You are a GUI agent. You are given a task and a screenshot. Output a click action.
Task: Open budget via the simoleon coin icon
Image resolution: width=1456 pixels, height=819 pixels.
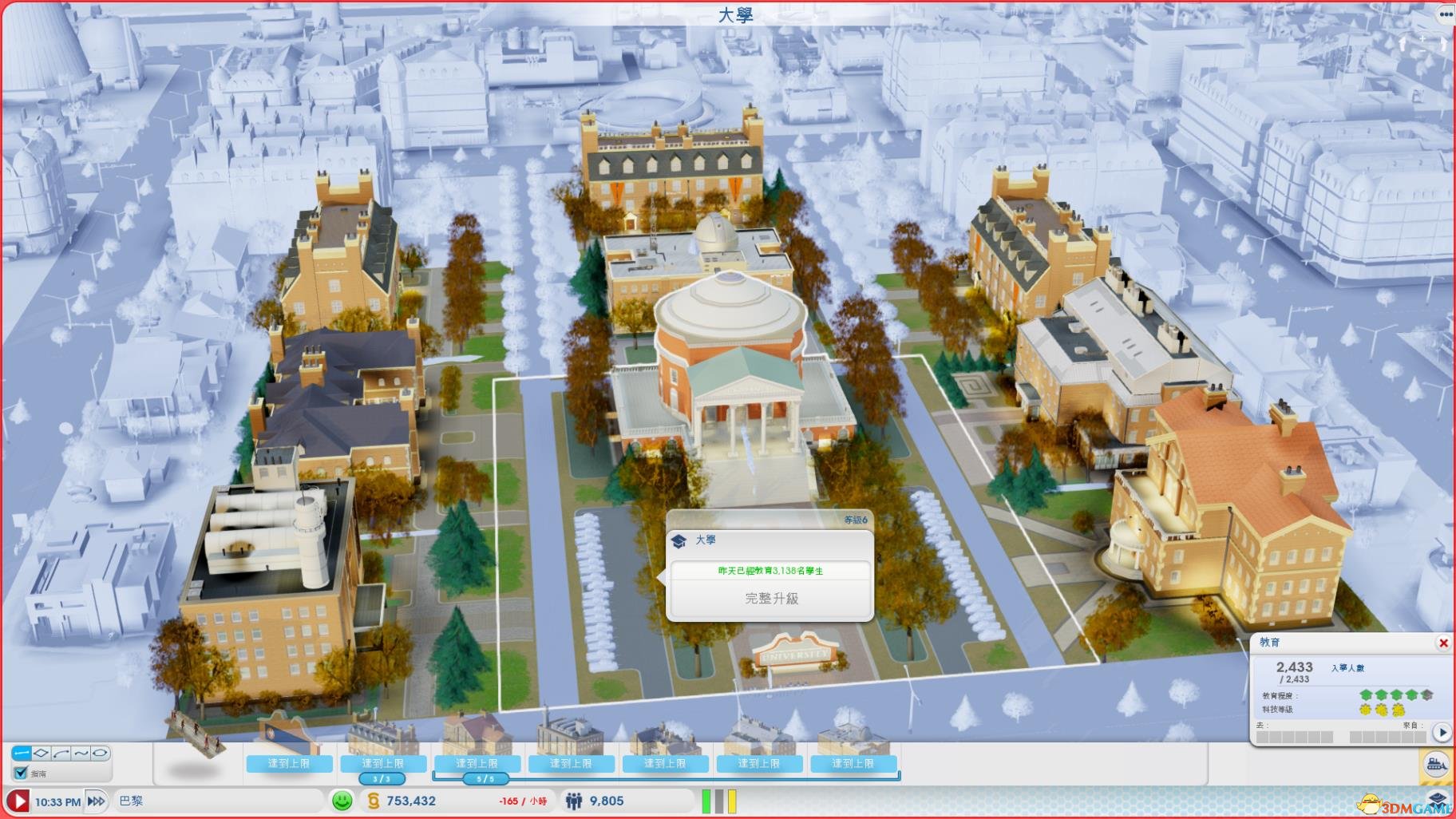tap(373, 801)
